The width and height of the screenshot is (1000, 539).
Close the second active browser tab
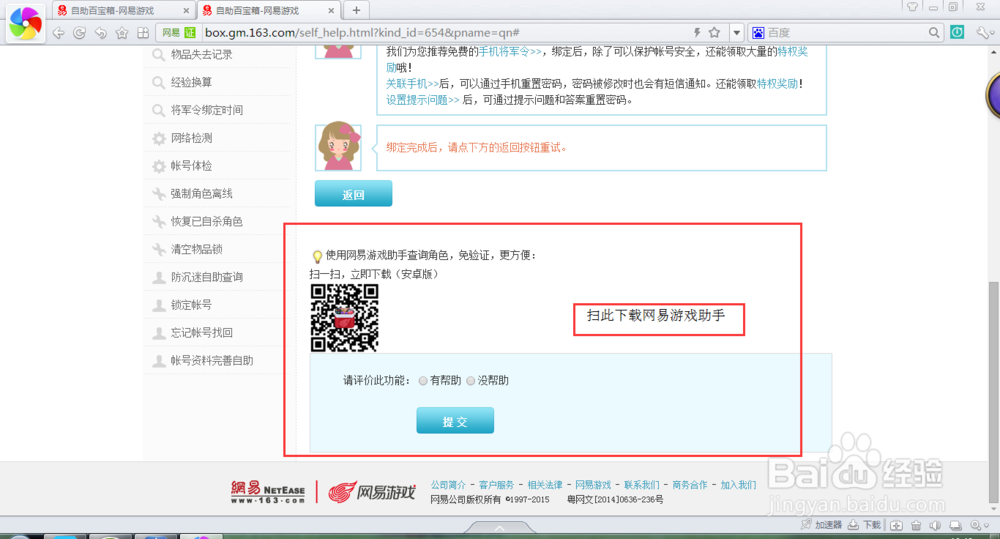click(x=330, y=11)
